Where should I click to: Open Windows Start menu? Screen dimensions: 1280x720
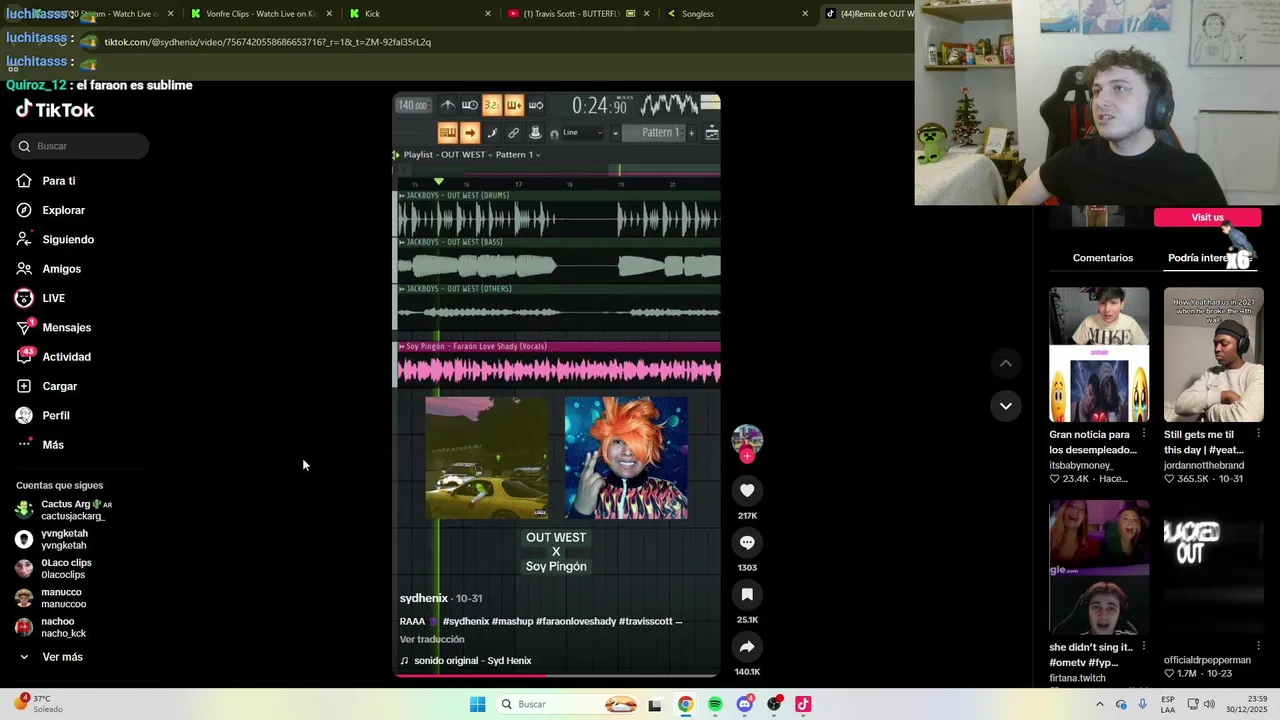[x=478, y=704]
